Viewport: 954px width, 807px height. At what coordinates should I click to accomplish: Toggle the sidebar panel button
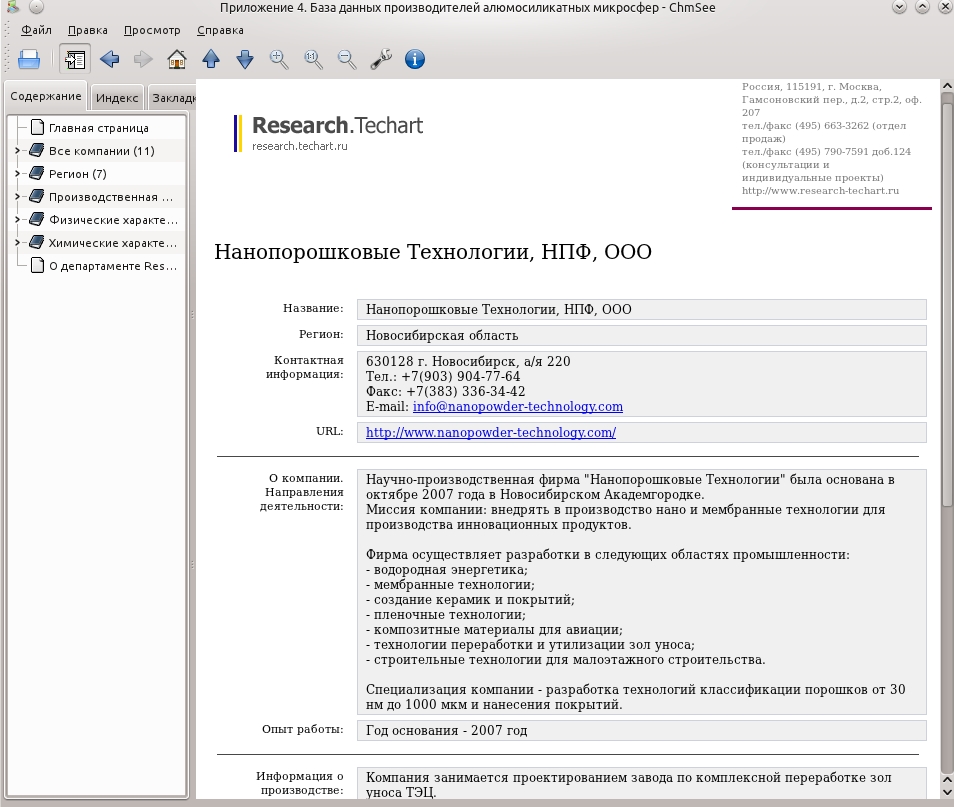(x=75, y=60)
